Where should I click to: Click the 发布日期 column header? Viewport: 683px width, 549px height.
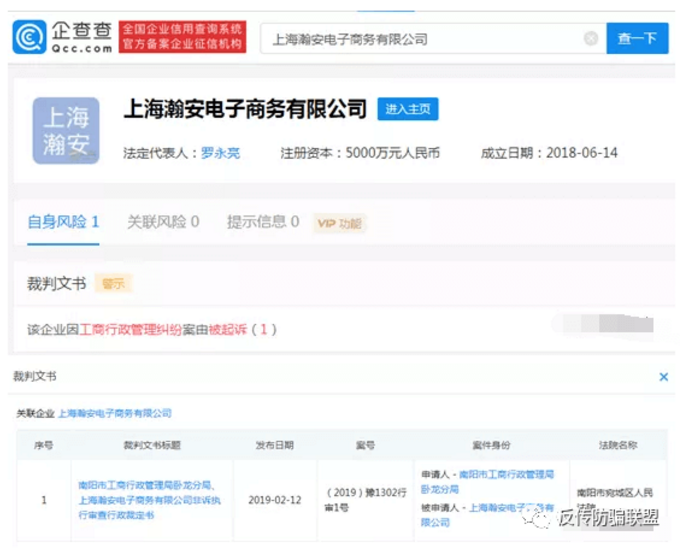pos(275,445)
